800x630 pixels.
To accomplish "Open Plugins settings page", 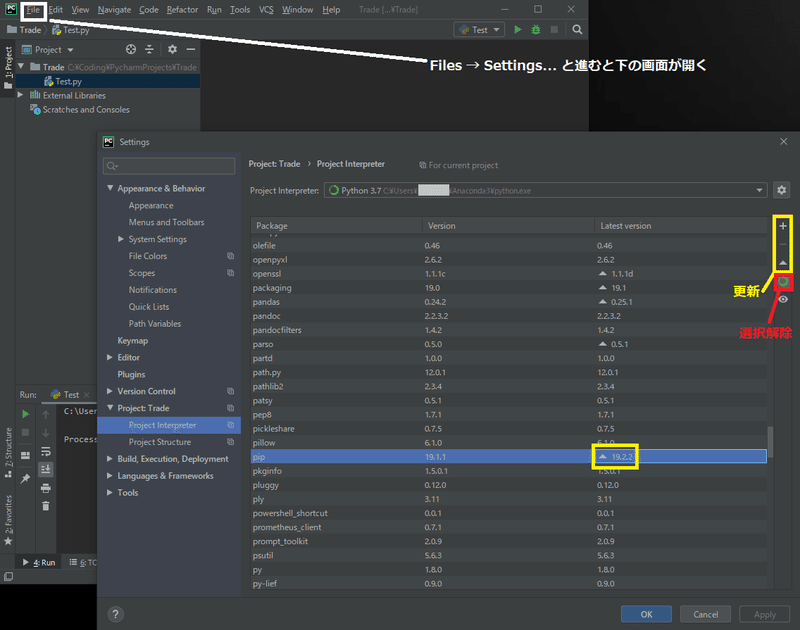I will (x=131, y=374).
